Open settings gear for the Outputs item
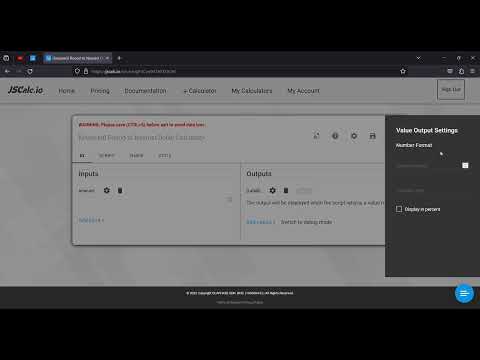 272,190
